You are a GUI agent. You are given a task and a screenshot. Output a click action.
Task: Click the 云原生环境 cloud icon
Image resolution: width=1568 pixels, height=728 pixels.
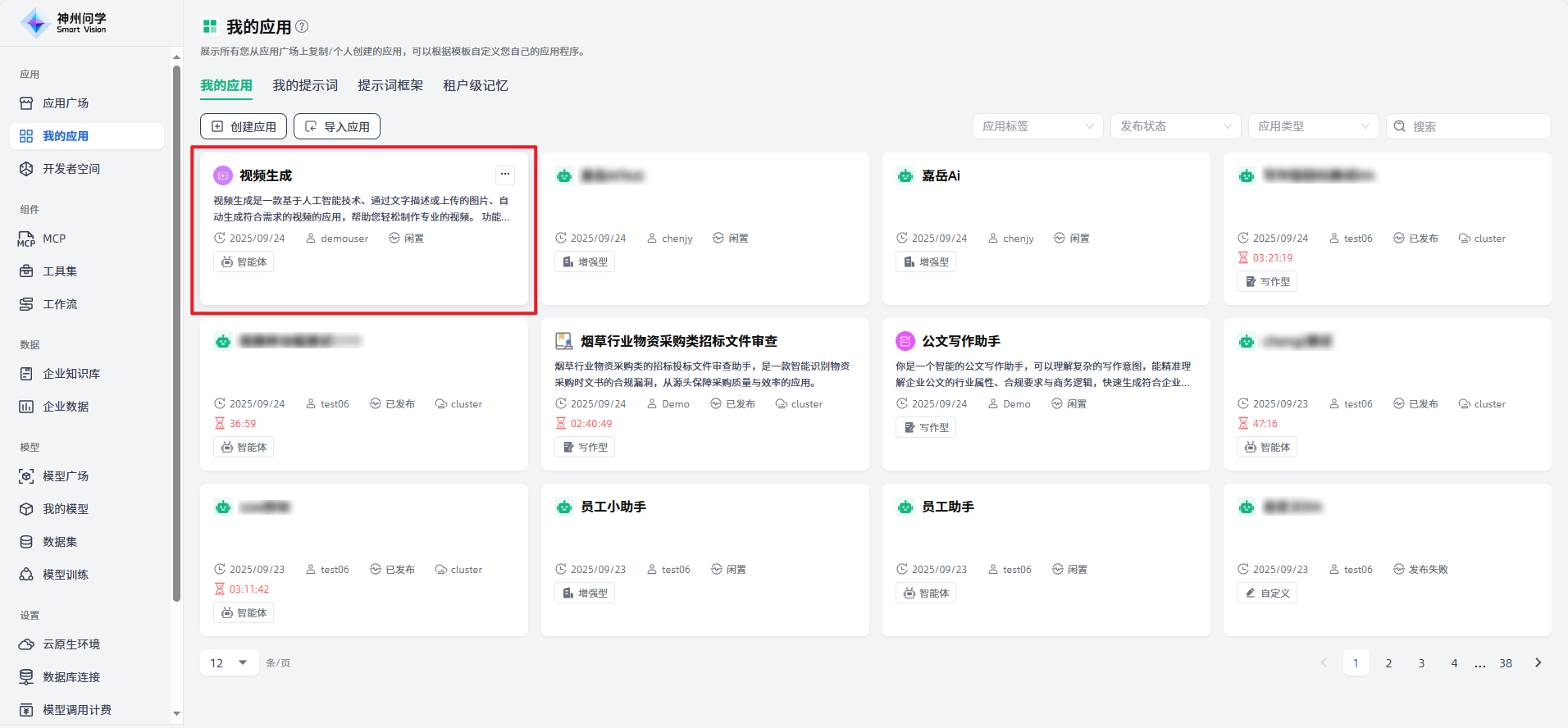[x=26, y=644]
